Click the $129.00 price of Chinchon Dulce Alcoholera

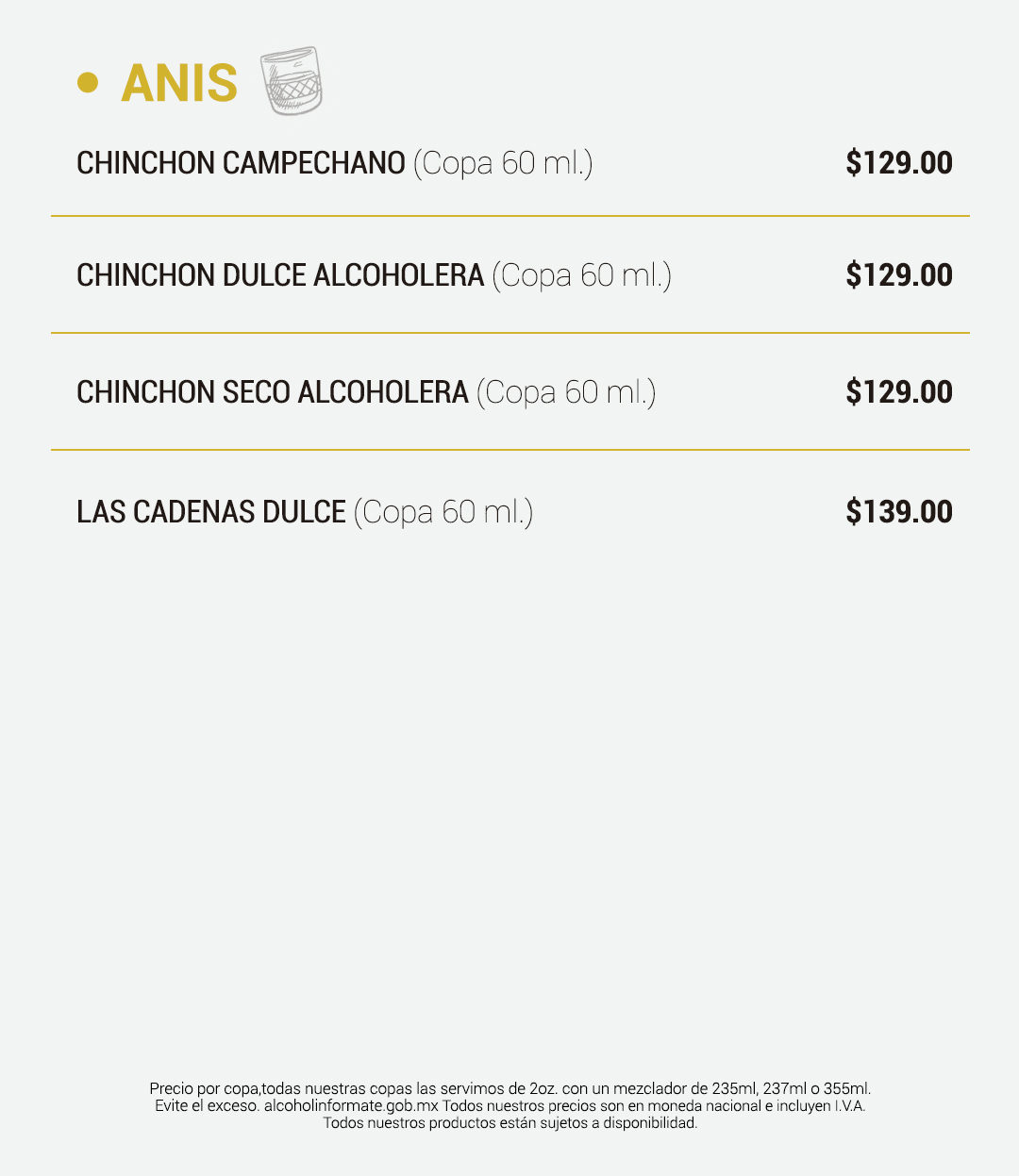tap(899, 275)
